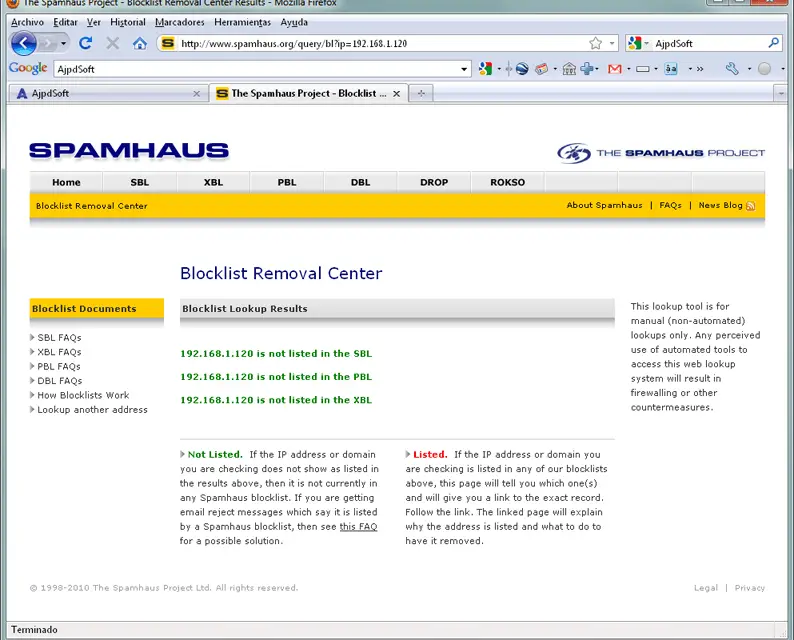Click the bank building icon in Google toolbar

point(569,68)
